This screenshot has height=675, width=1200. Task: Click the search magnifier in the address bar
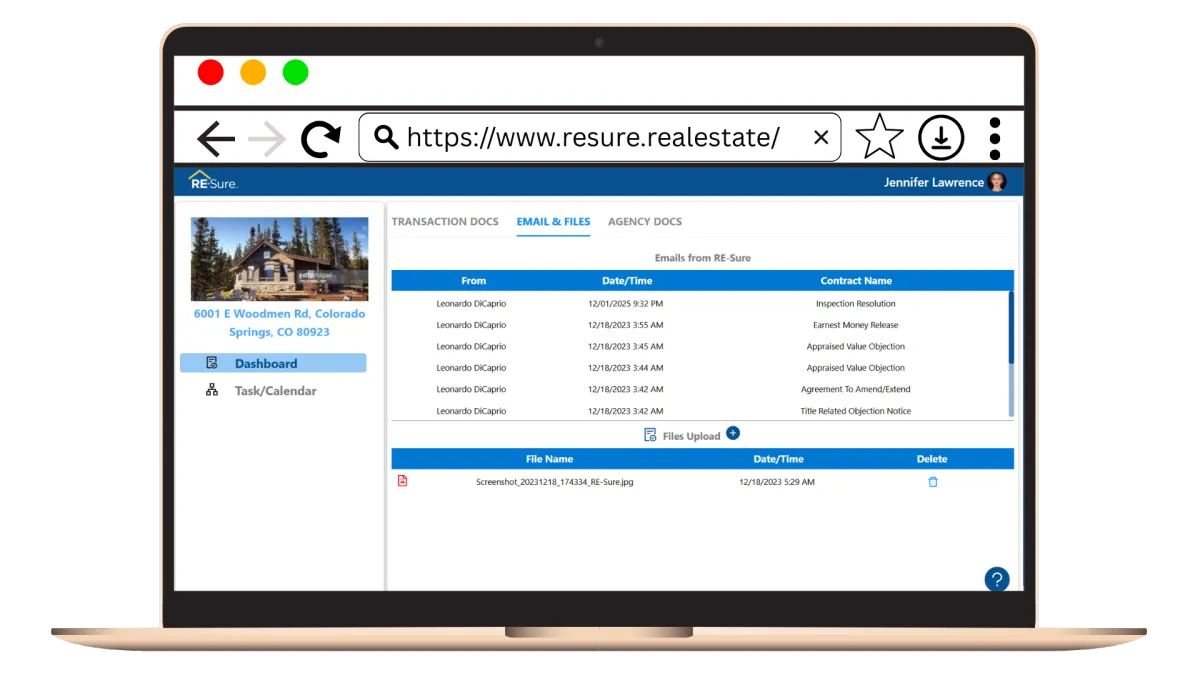pos(386,137)
